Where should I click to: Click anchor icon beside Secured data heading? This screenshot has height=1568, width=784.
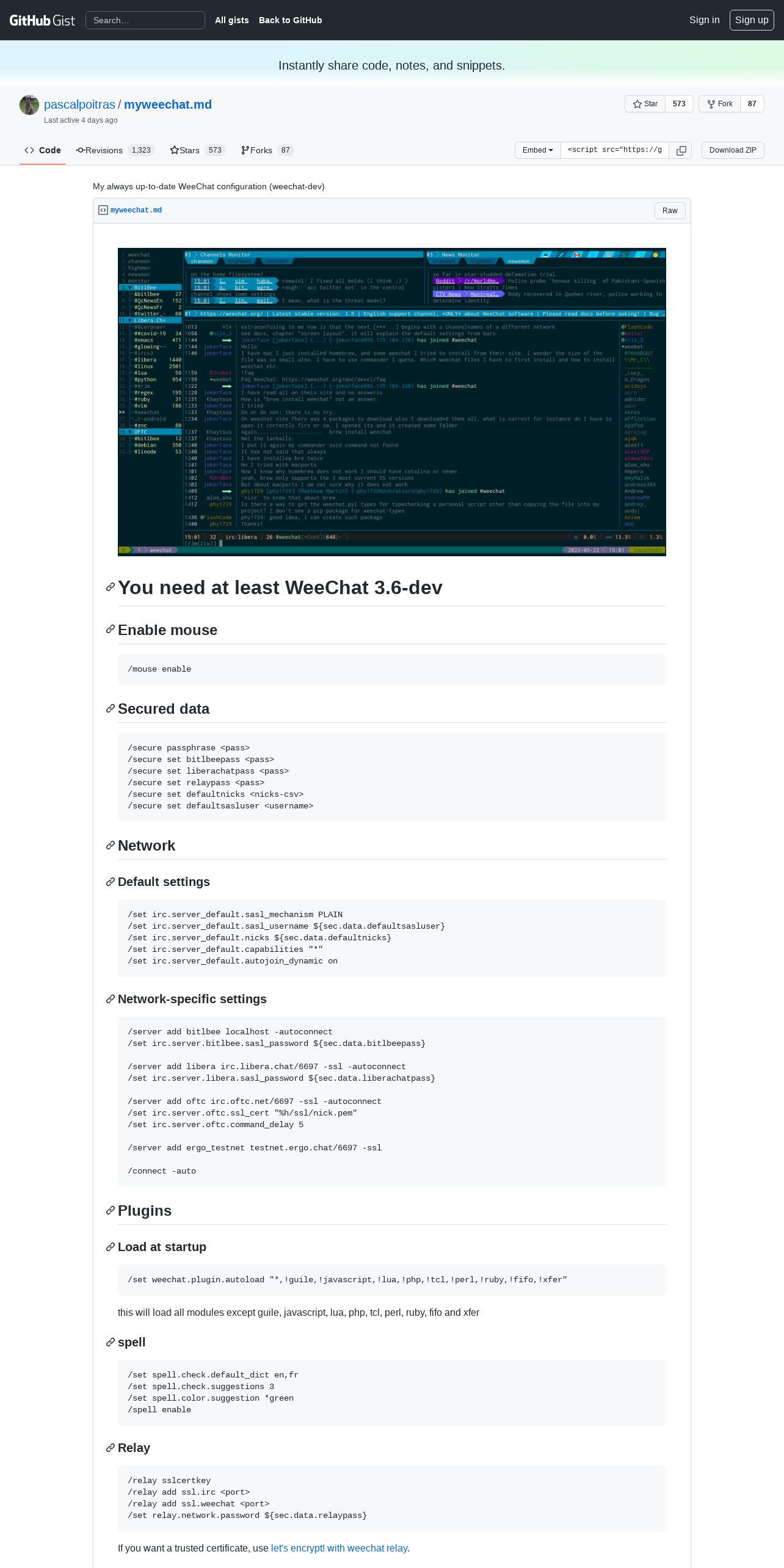click(x=111, y=708)
